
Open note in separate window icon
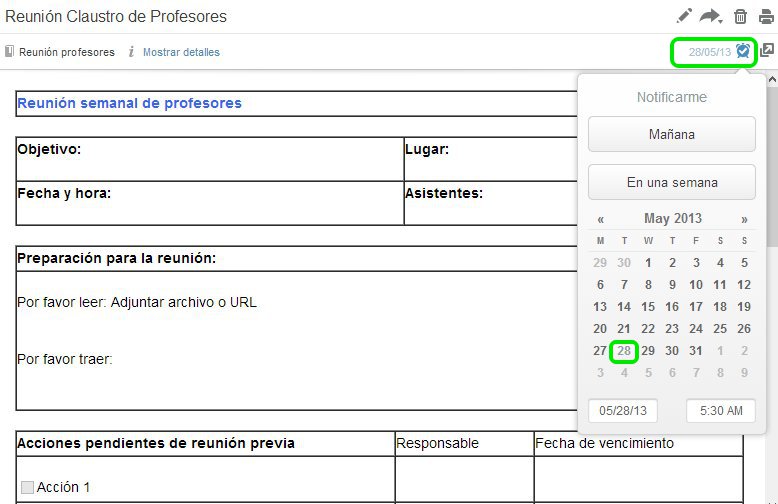pos(767,50)
